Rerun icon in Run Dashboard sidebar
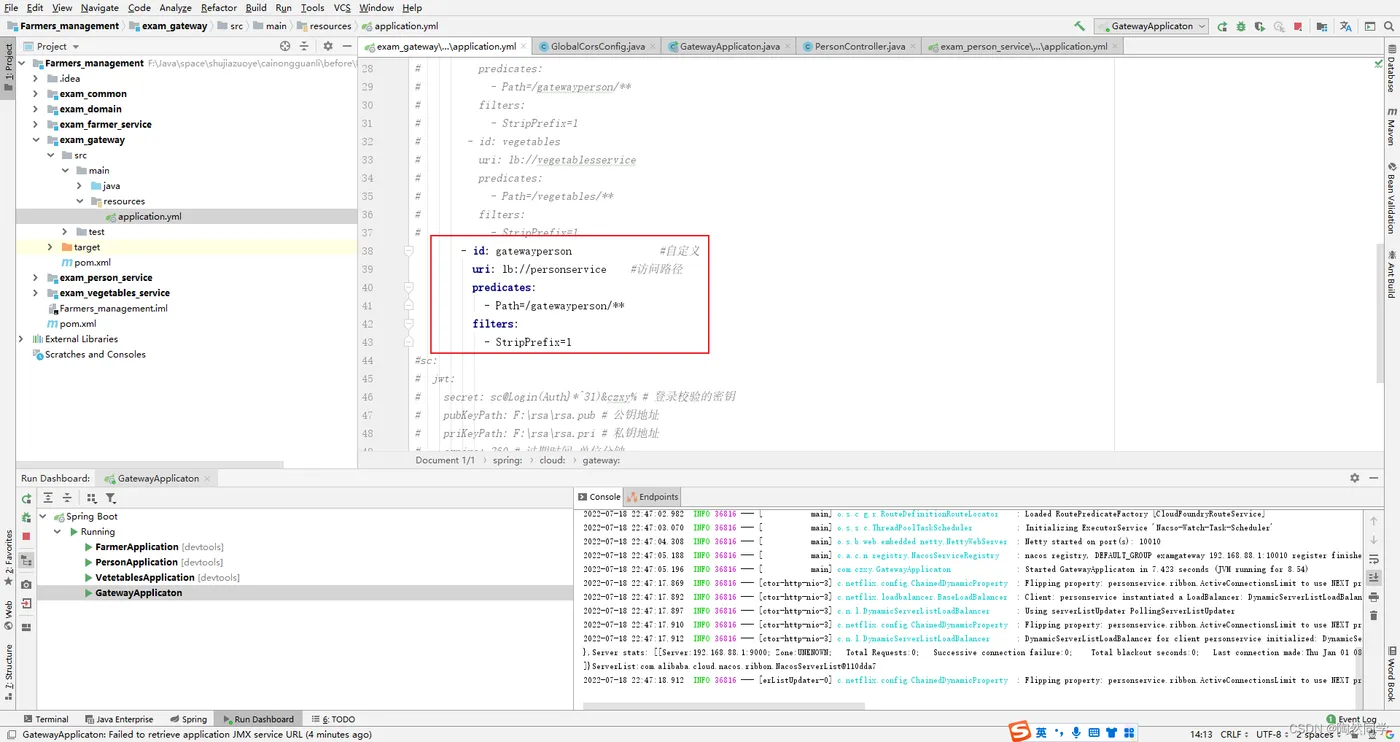The width and height of the screenshot is (1400, 742). click(x=26, y=498)
